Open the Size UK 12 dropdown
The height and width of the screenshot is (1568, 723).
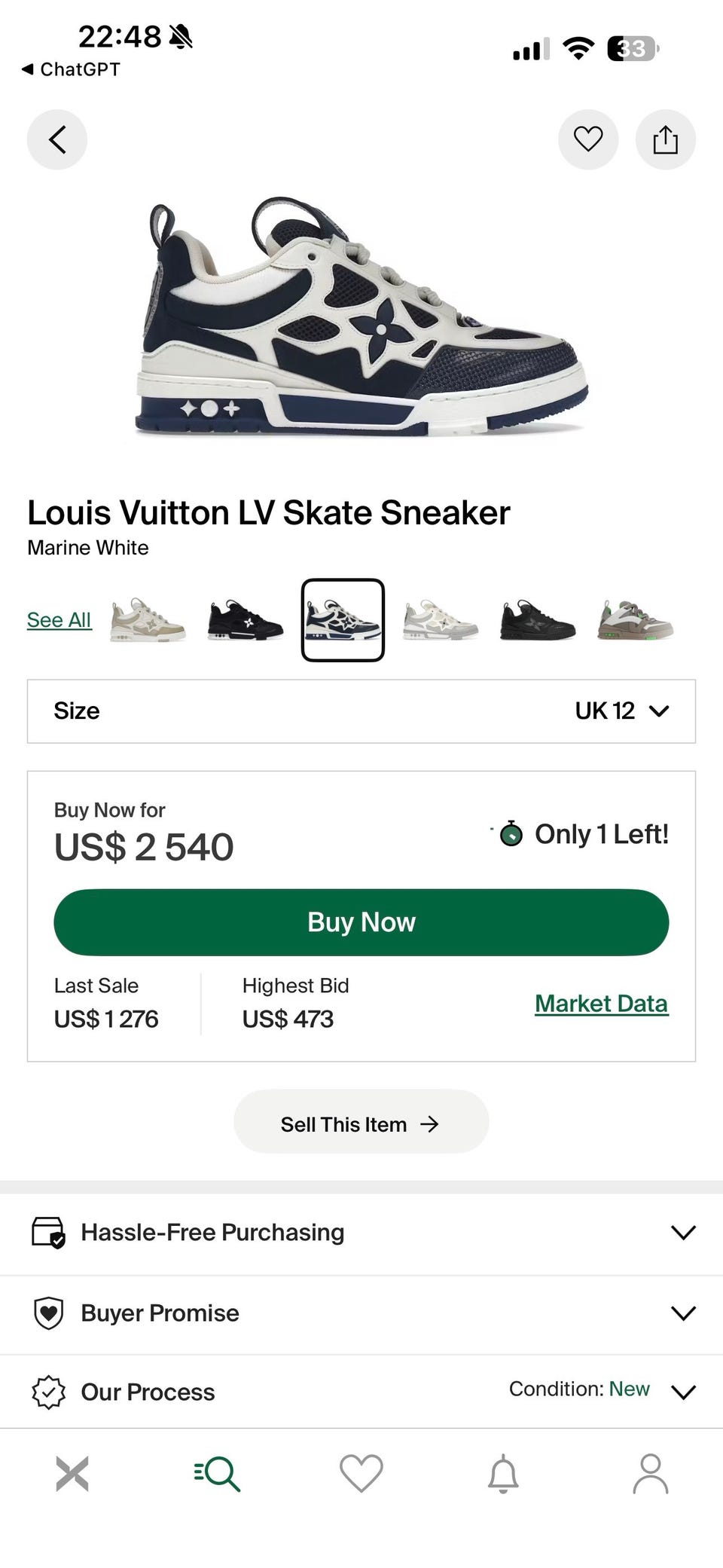tap(361, 711)
